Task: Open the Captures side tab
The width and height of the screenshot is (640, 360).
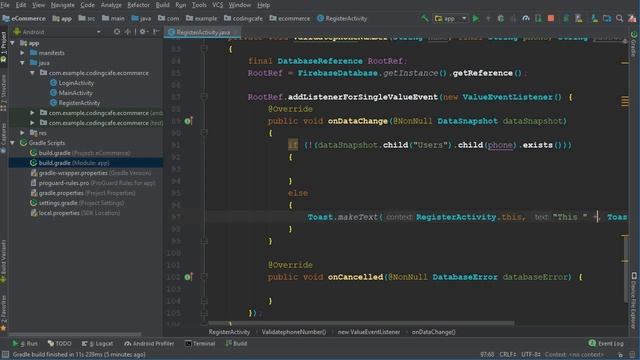Action: pos(4,138)
